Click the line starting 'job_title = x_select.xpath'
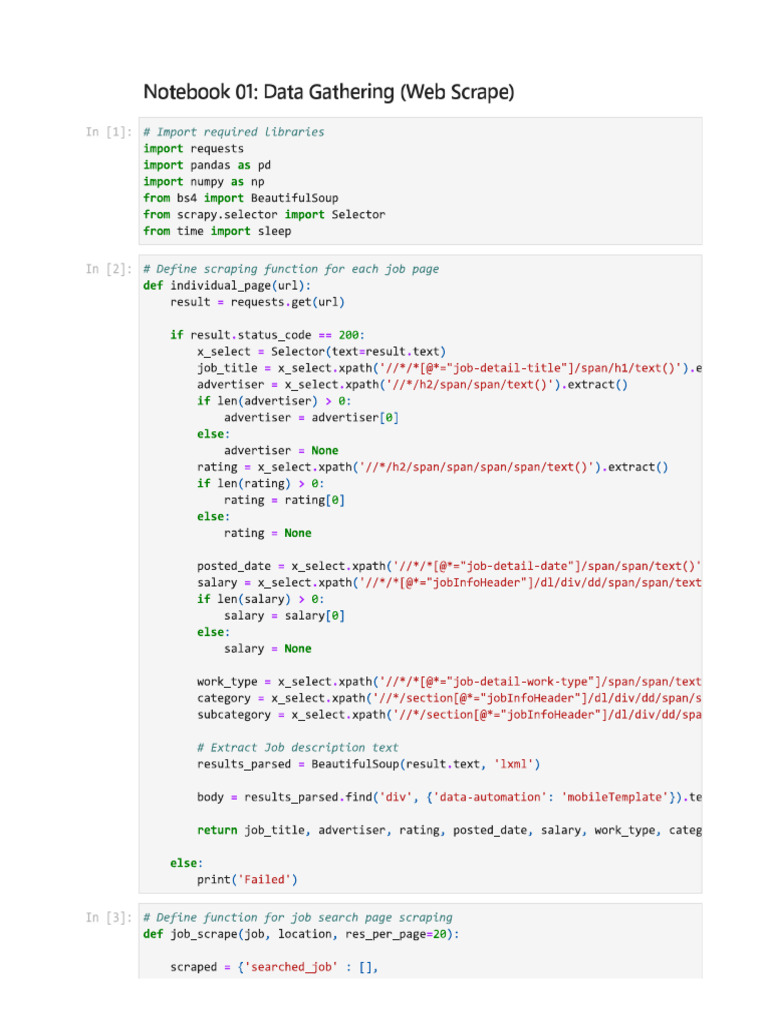 (x=449, y=368)
